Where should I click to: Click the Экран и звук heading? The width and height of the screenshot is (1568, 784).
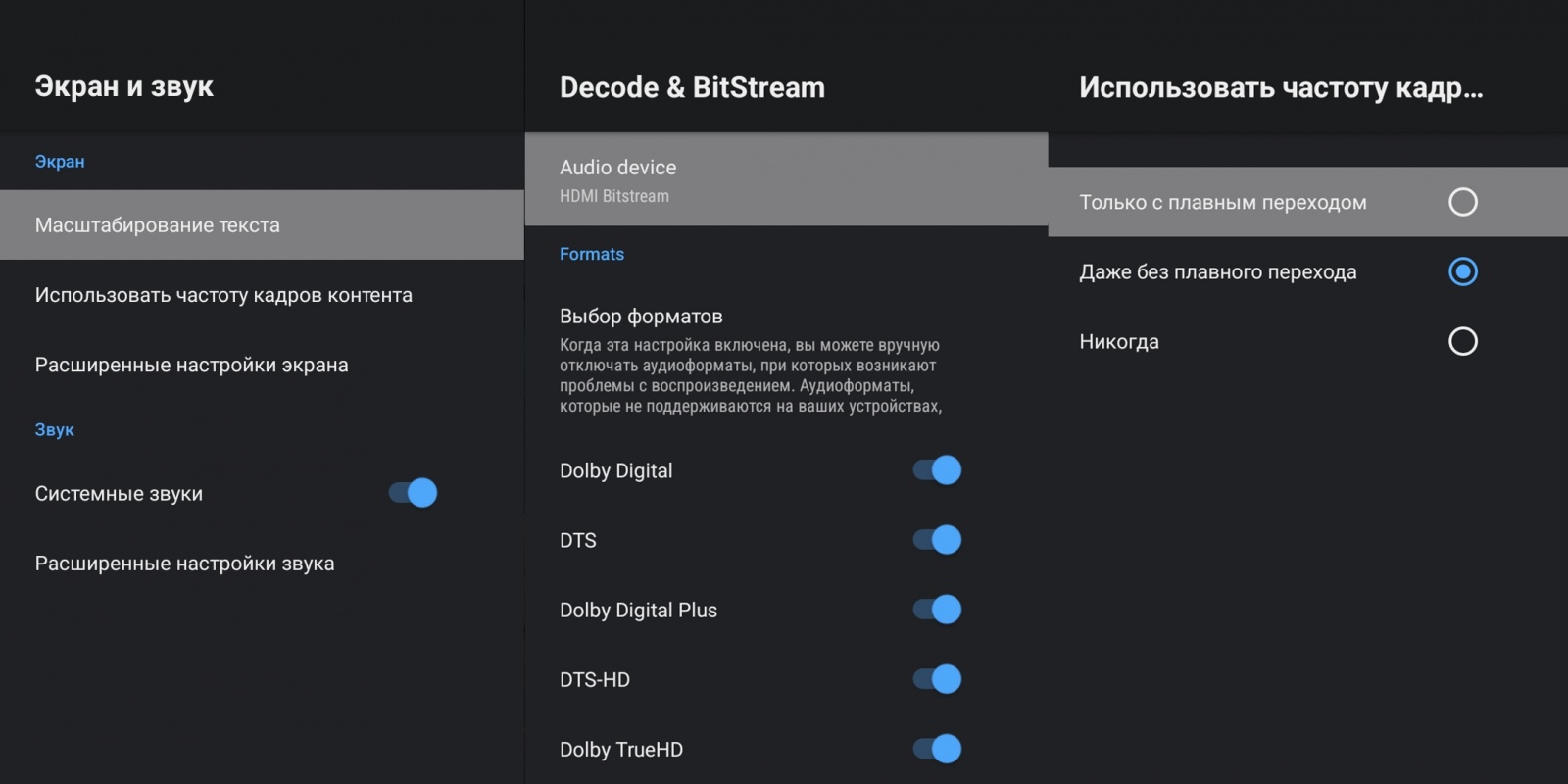124,86
